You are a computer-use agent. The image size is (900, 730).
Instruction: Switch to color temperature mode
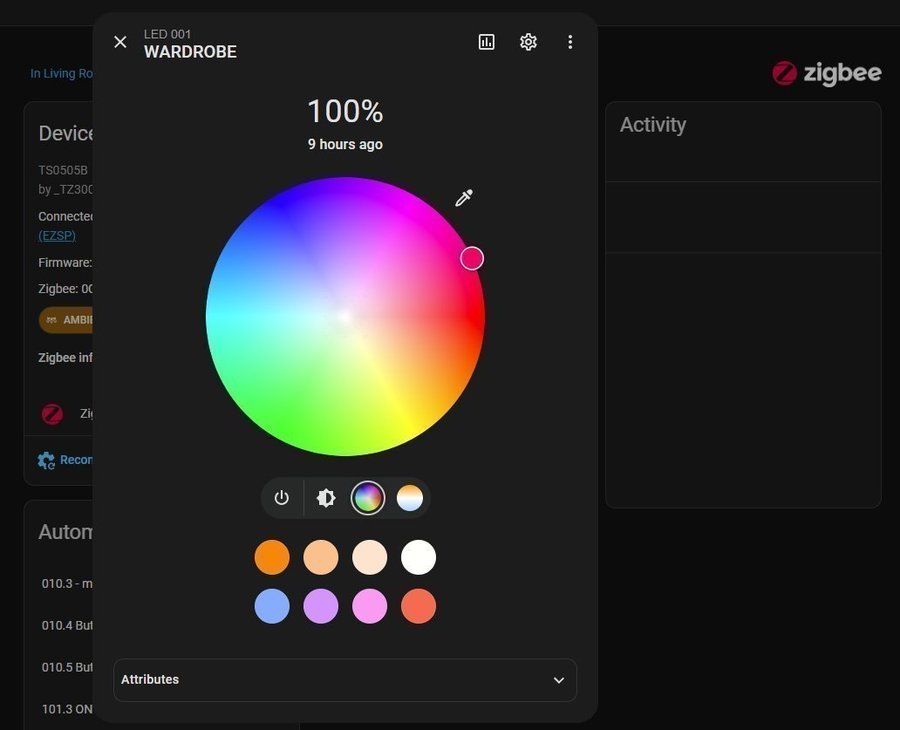410,498
